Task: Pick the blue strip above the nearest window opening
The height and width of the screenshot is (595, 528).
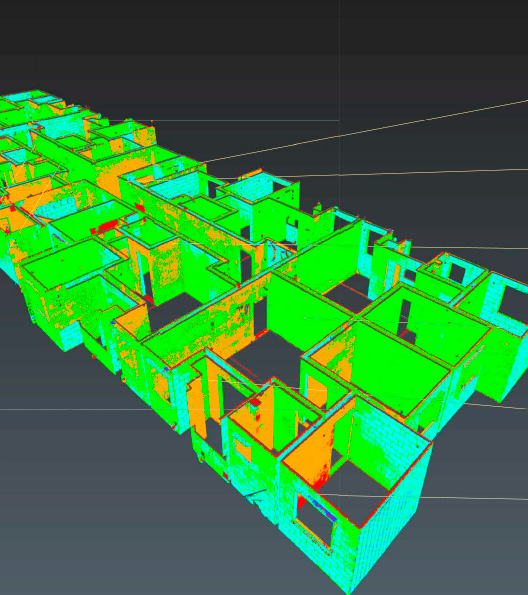Action: point(325,511)
